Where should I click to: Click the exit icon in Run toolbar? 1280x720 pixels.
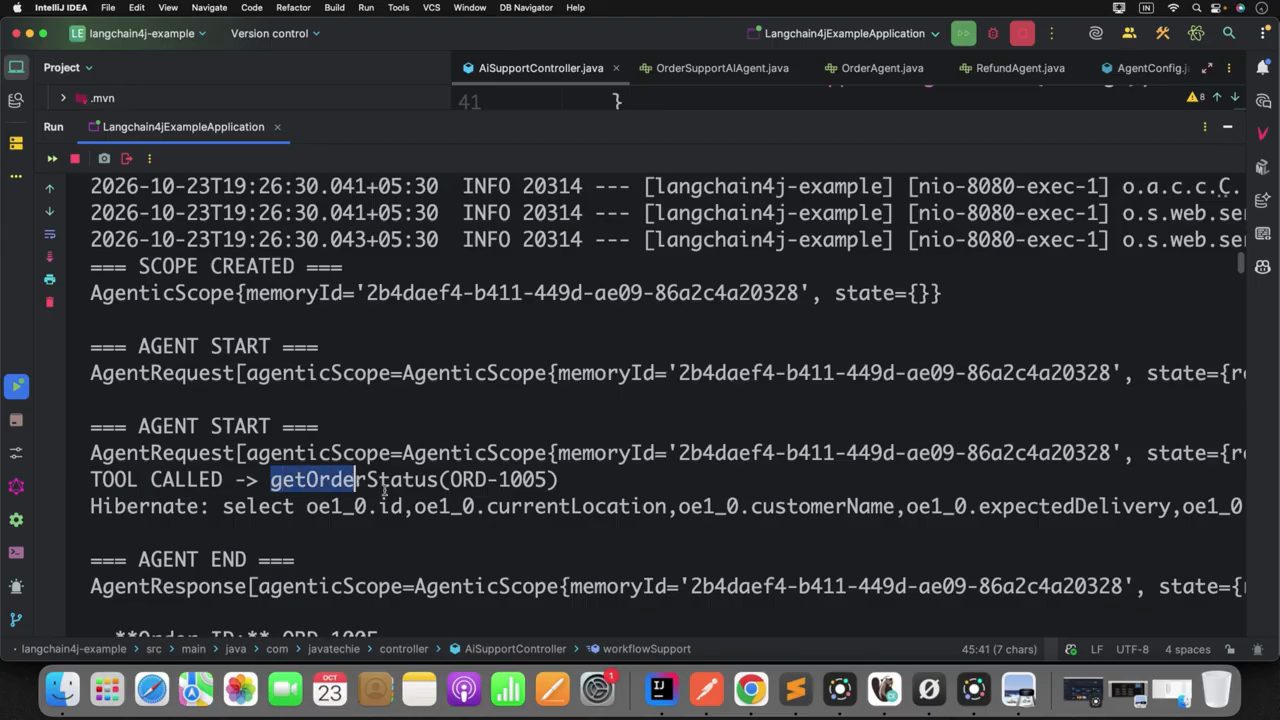tap(126, 158)
